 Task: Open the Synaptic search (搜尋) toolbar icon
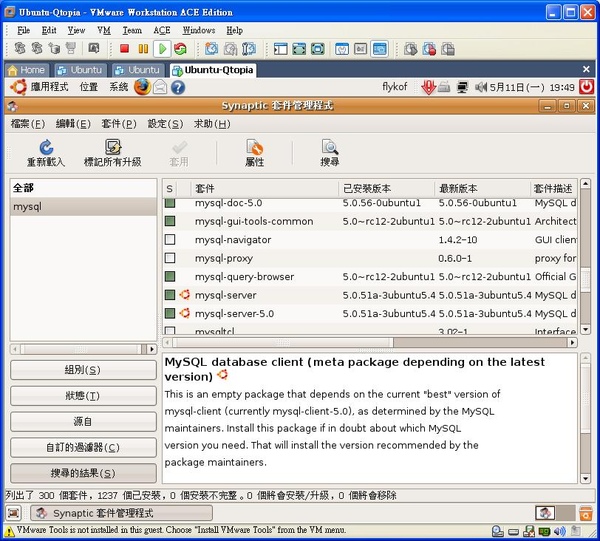pos(330,147)
